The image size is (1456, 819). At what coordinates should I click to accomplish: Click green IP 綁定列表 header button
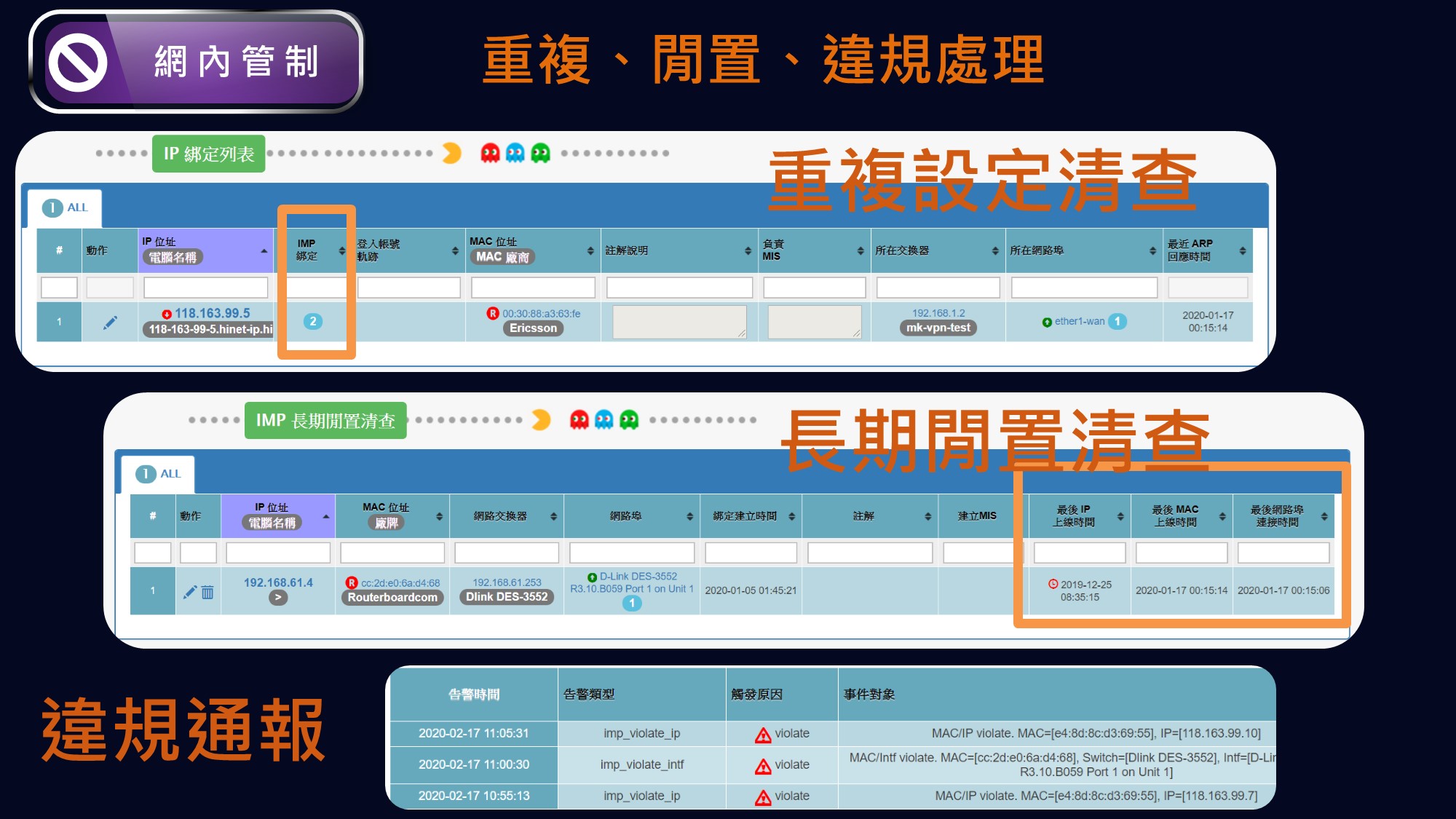coord(209,154)
